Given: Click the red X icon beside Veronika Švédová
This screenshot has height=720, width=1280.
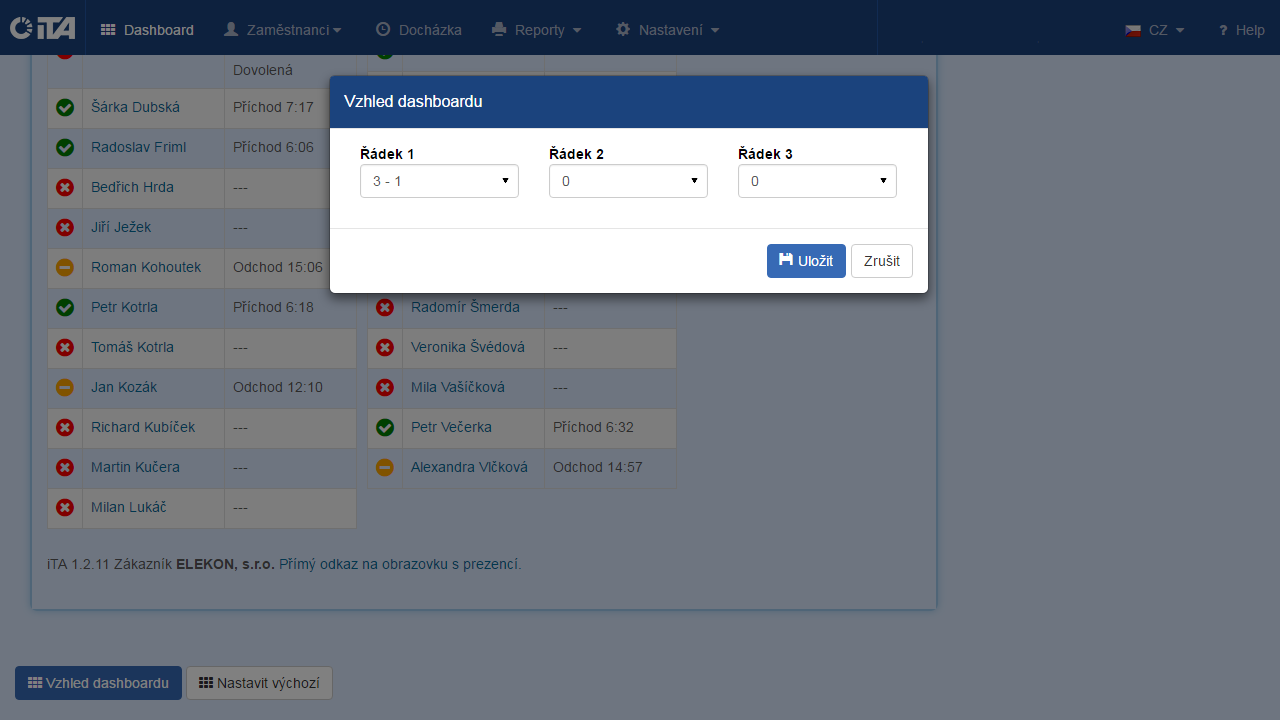Looking at the screenshot, I should coord(385,347).
